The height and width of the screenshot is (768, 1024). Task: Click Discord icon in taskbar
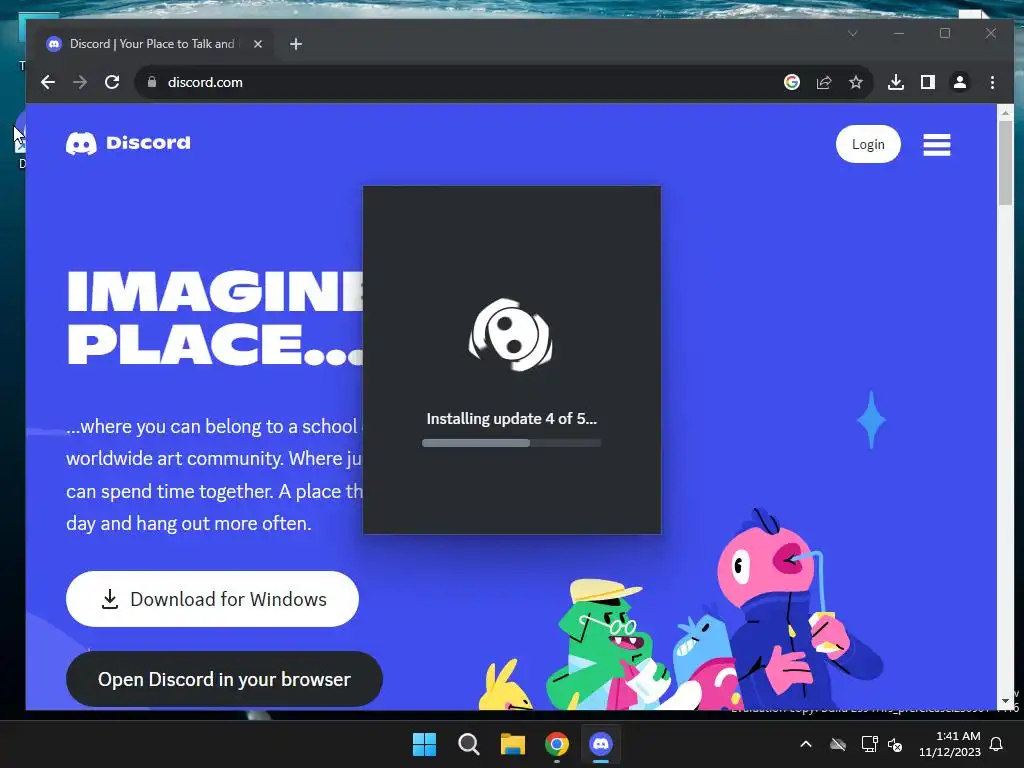601,744
